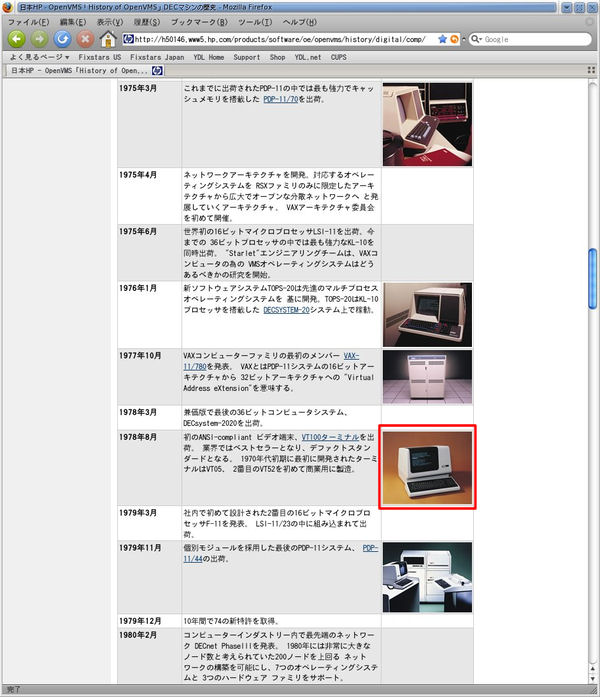The height and width of the screenshot is (697, 600).
Task: Follow the DECSYSTEM-20 link
Action: [x=286, y=310]
